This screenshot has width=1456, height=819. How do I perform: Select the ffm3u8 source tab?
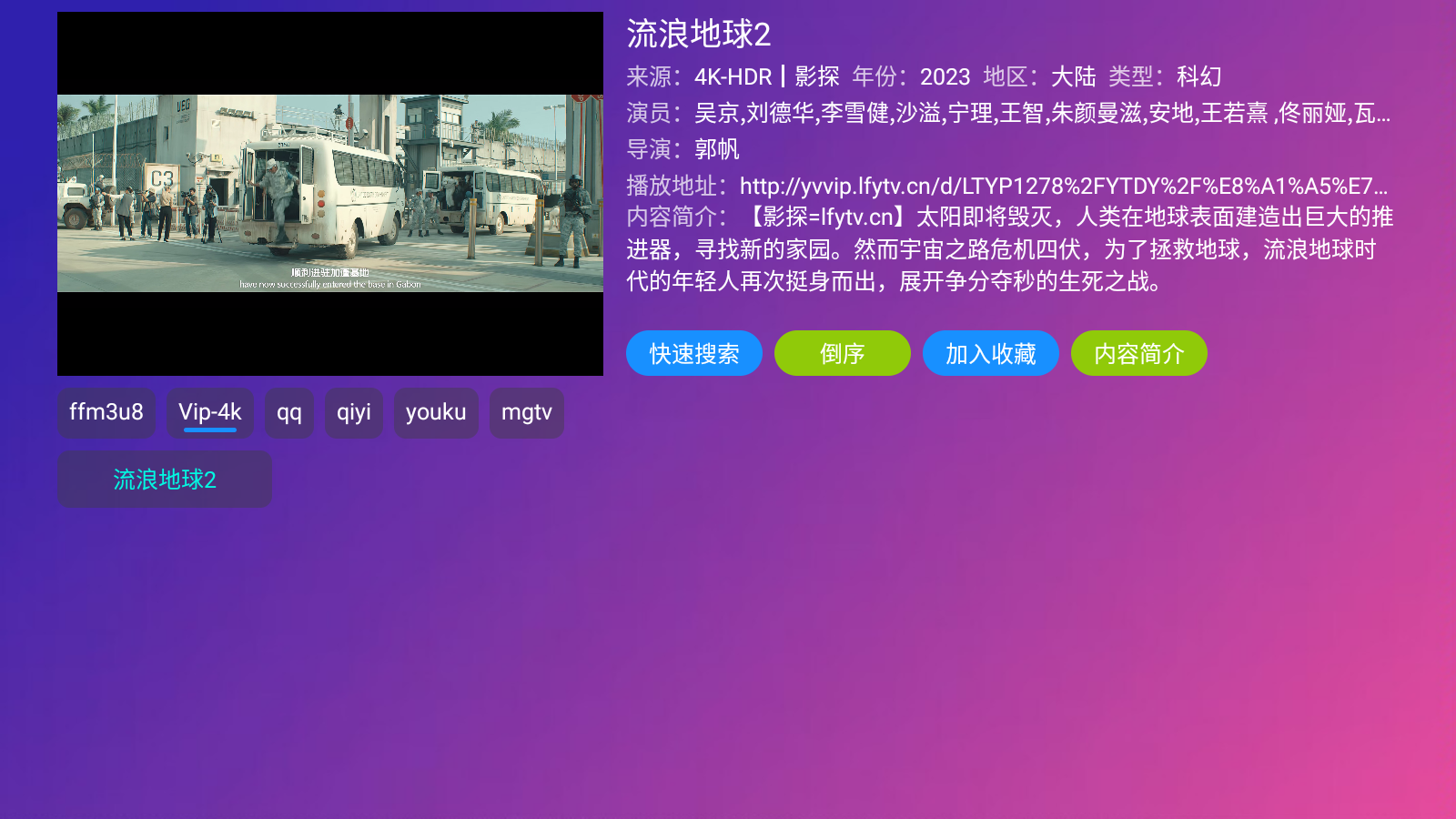tap(106, 412)
